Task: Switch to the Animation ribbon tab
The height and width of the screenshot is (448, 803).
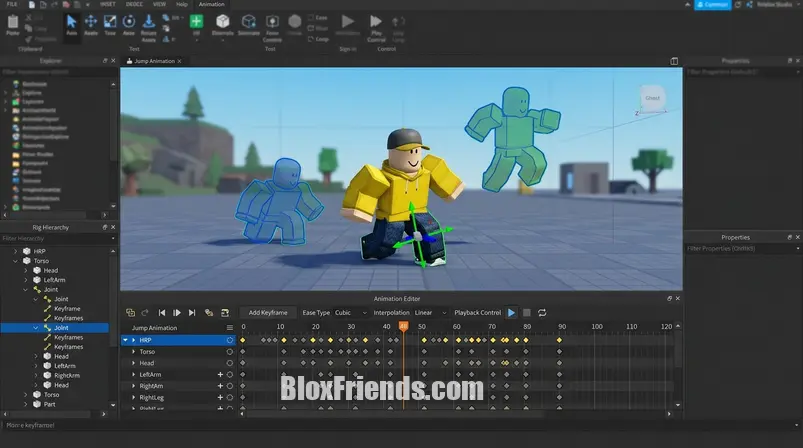Action: [x=211, y=4]
